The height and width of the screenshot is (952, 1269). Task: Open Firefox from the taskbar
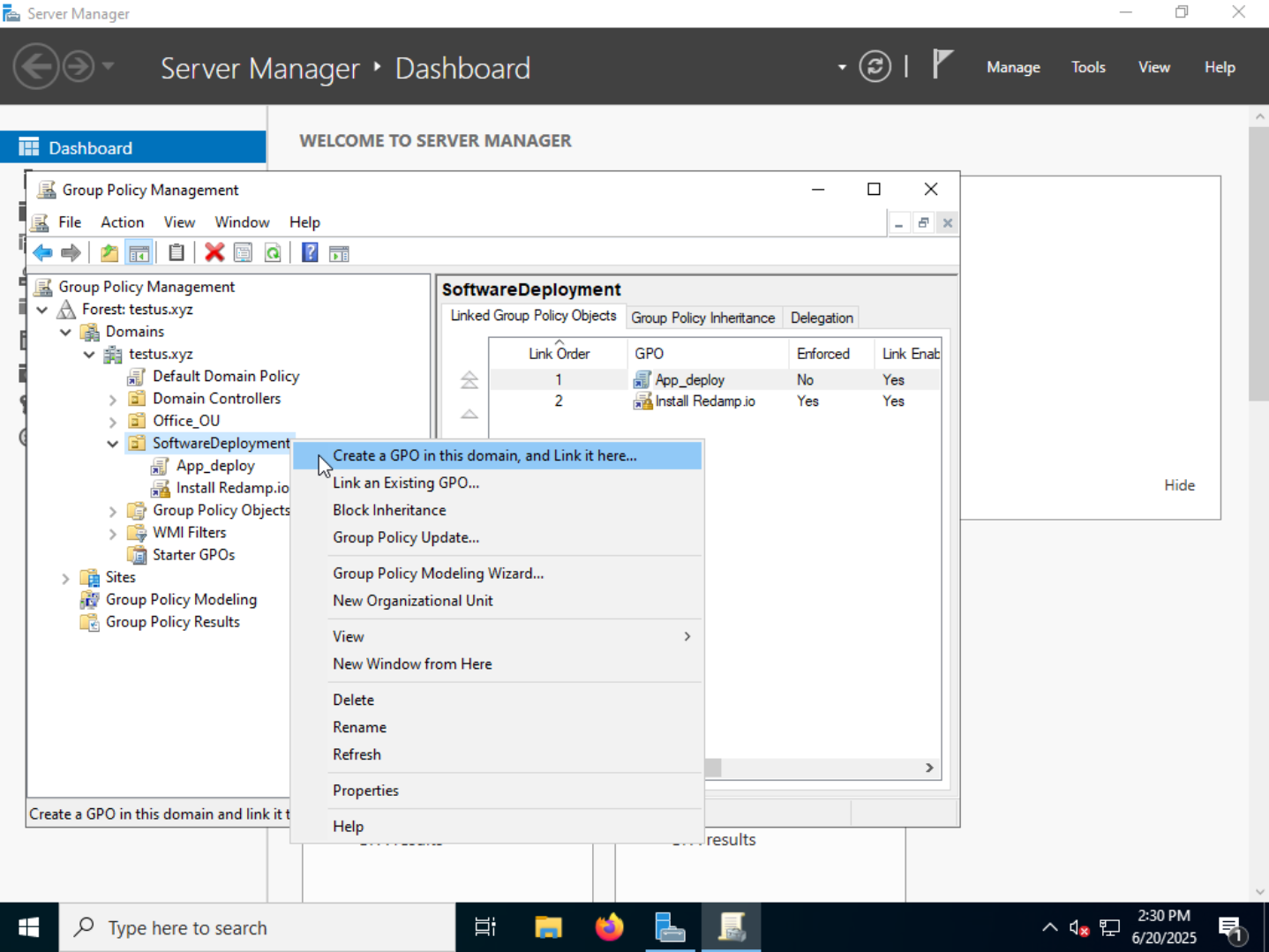point(609,927)
